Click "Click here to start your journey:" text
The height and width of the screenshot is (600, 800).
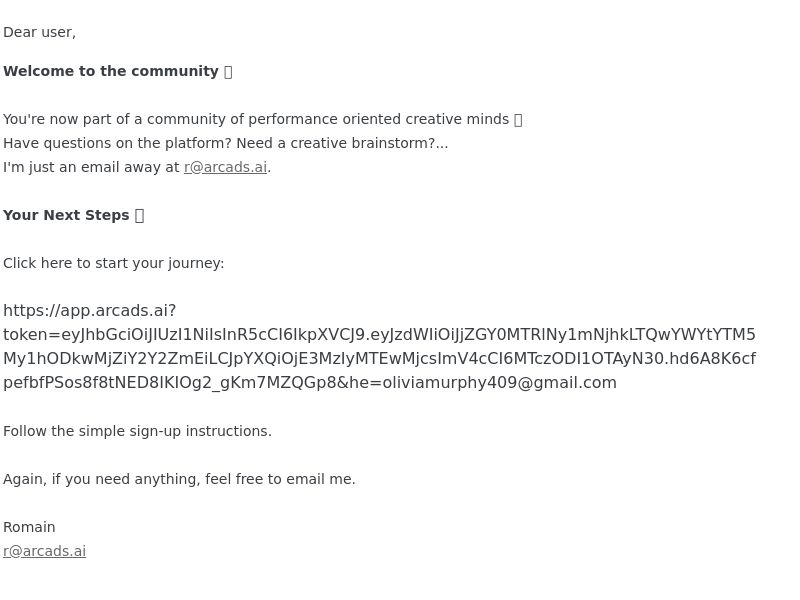point(114,263)
